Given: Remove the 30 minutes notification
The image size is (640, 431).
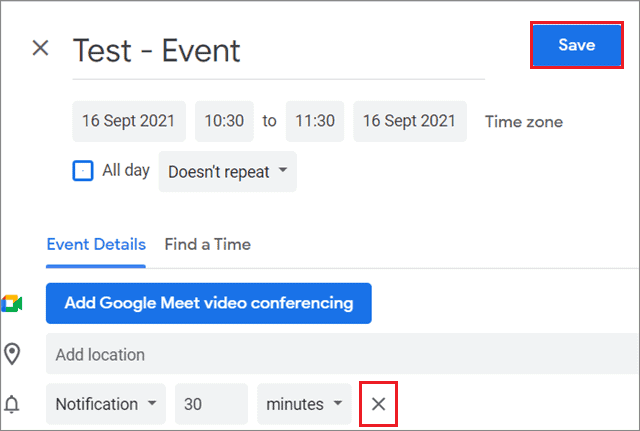Looking at the screenshot, I should click(379, 404).
